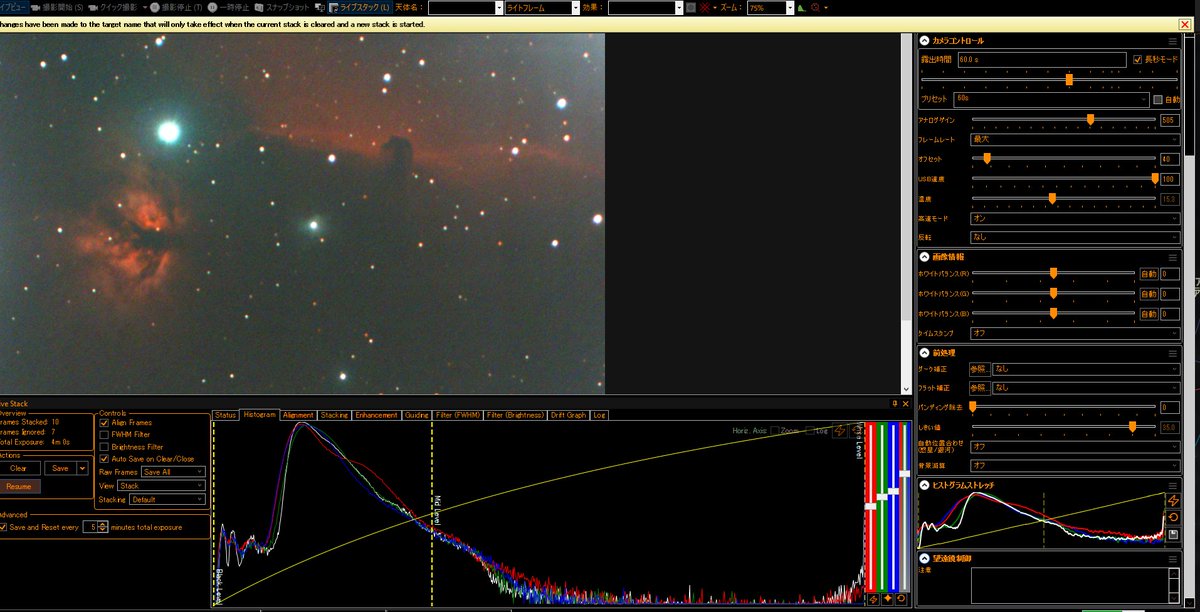Click the red reticule overlay icon

click(x=706, y=7)
